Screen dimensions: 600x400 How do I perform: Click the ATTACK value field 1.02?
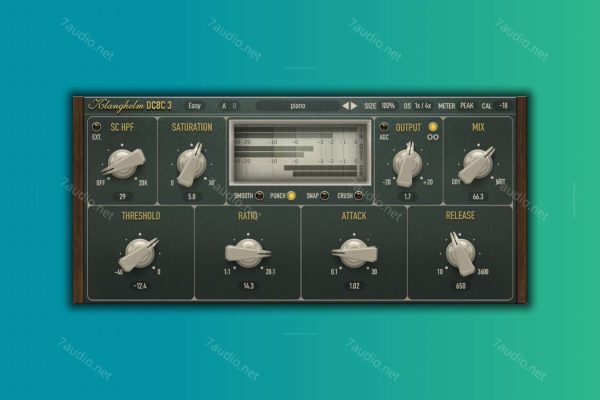[354, 286]
